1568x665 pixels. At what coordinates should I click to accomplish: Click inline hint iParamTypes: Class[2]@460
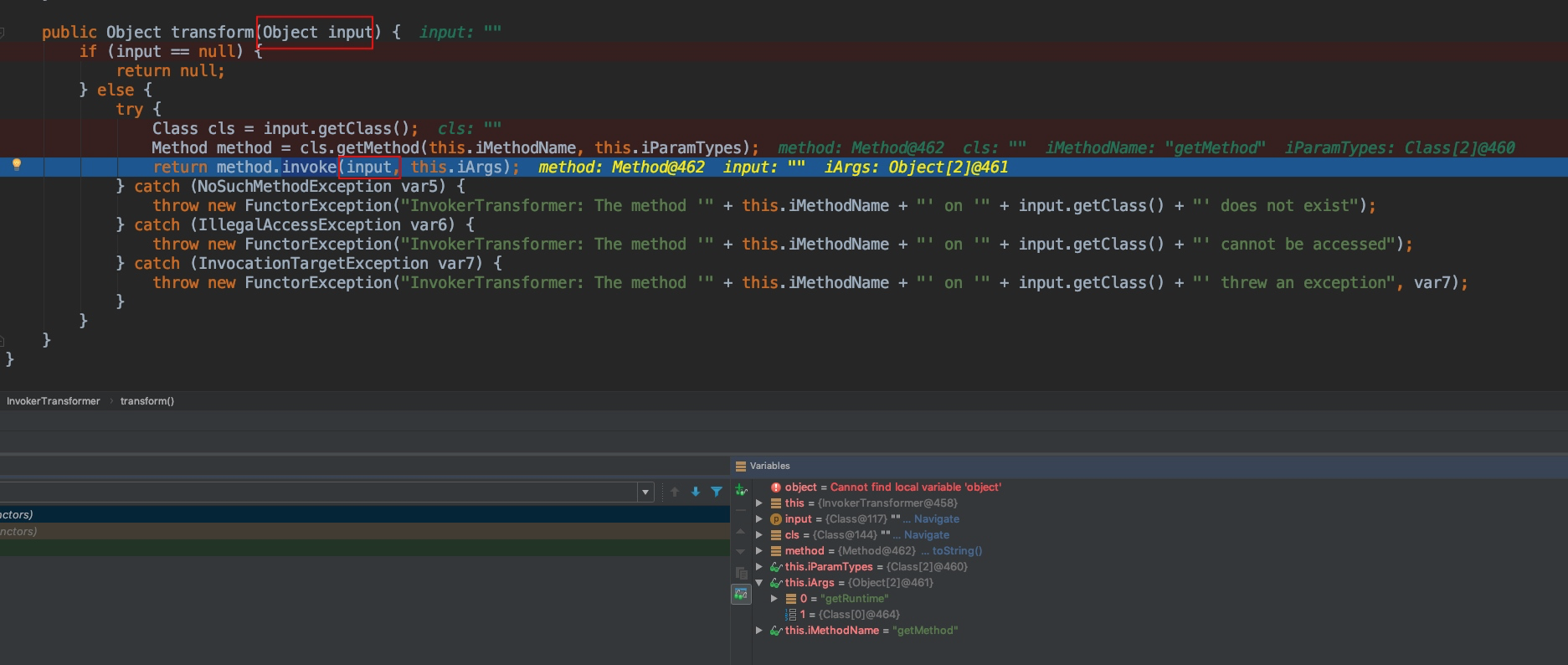1400,148
